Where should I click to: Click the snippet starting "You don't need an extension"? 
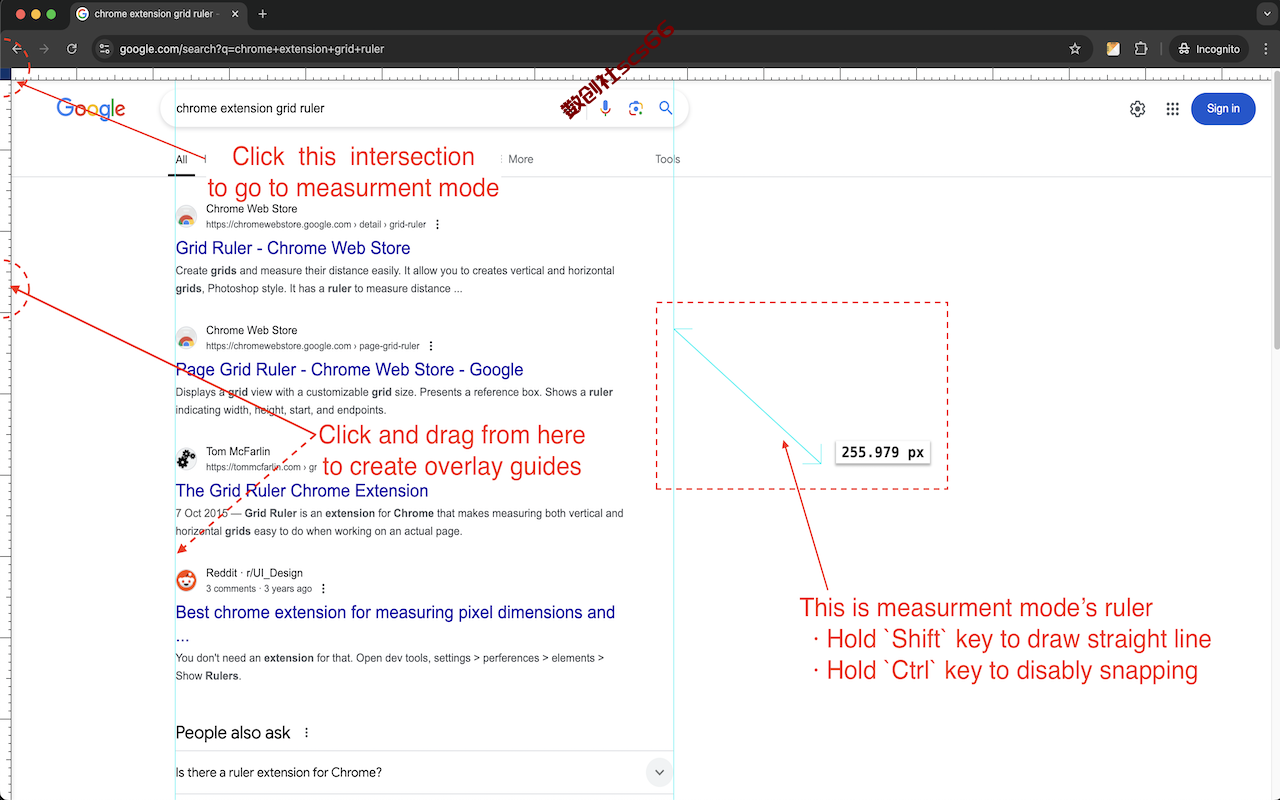click(x=391, y=667)
